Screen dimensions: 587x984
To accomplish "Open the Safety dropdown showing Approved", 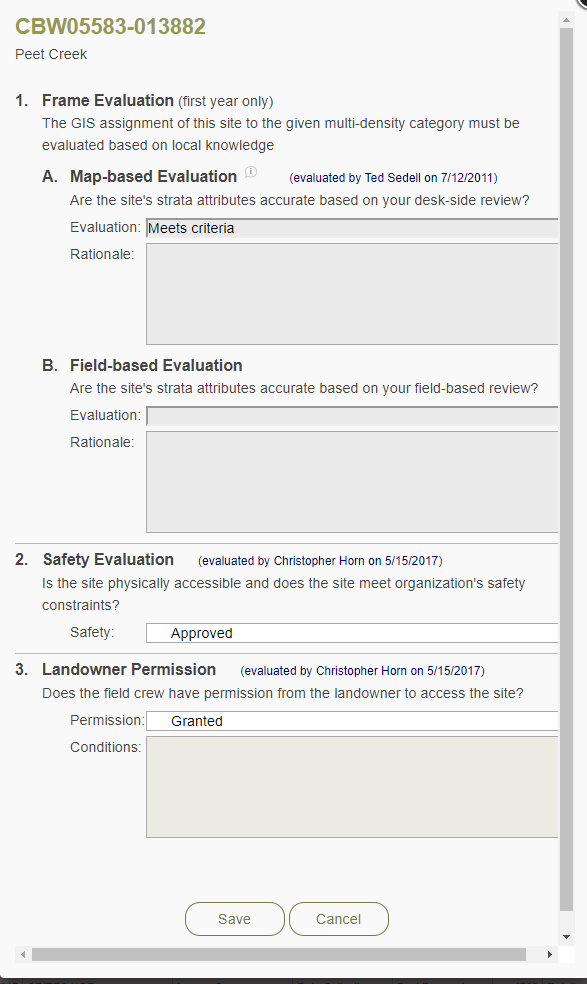I will [x=352, y=633].
